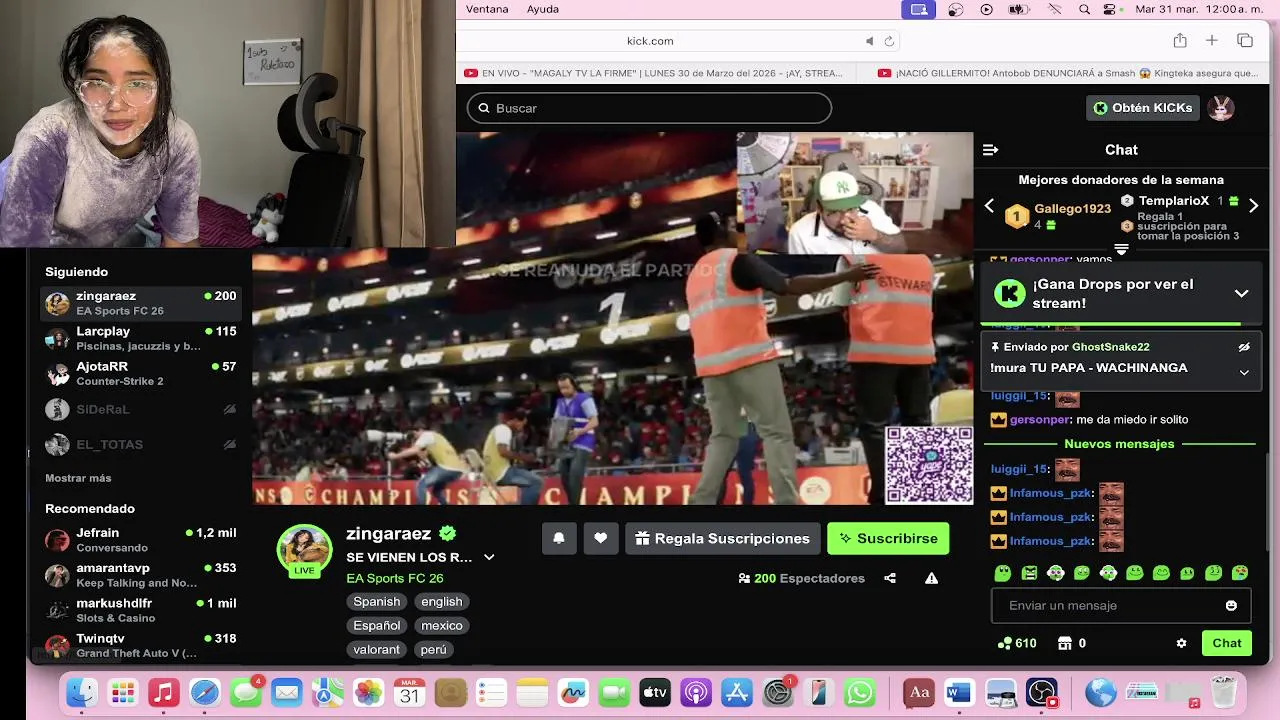
Task: Show next top donor with right arrow
Action: tap(1253, 205)
